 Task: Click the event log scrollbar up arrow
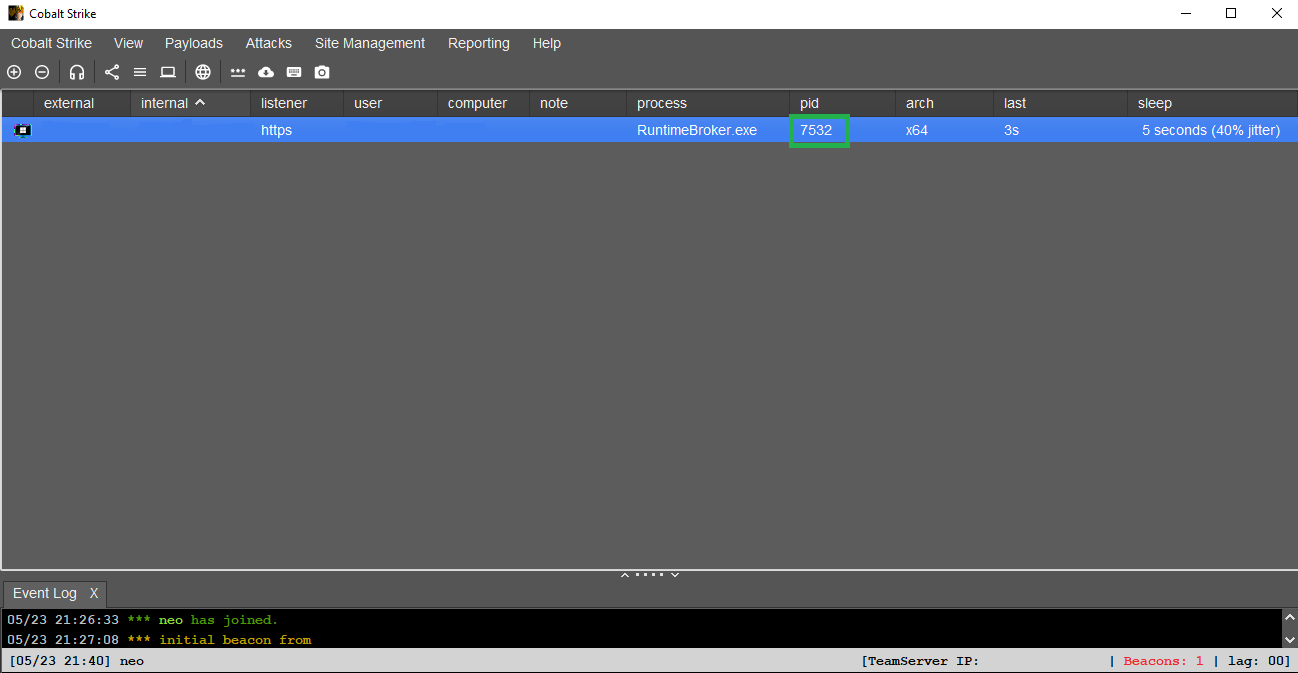pos(1289,619)
